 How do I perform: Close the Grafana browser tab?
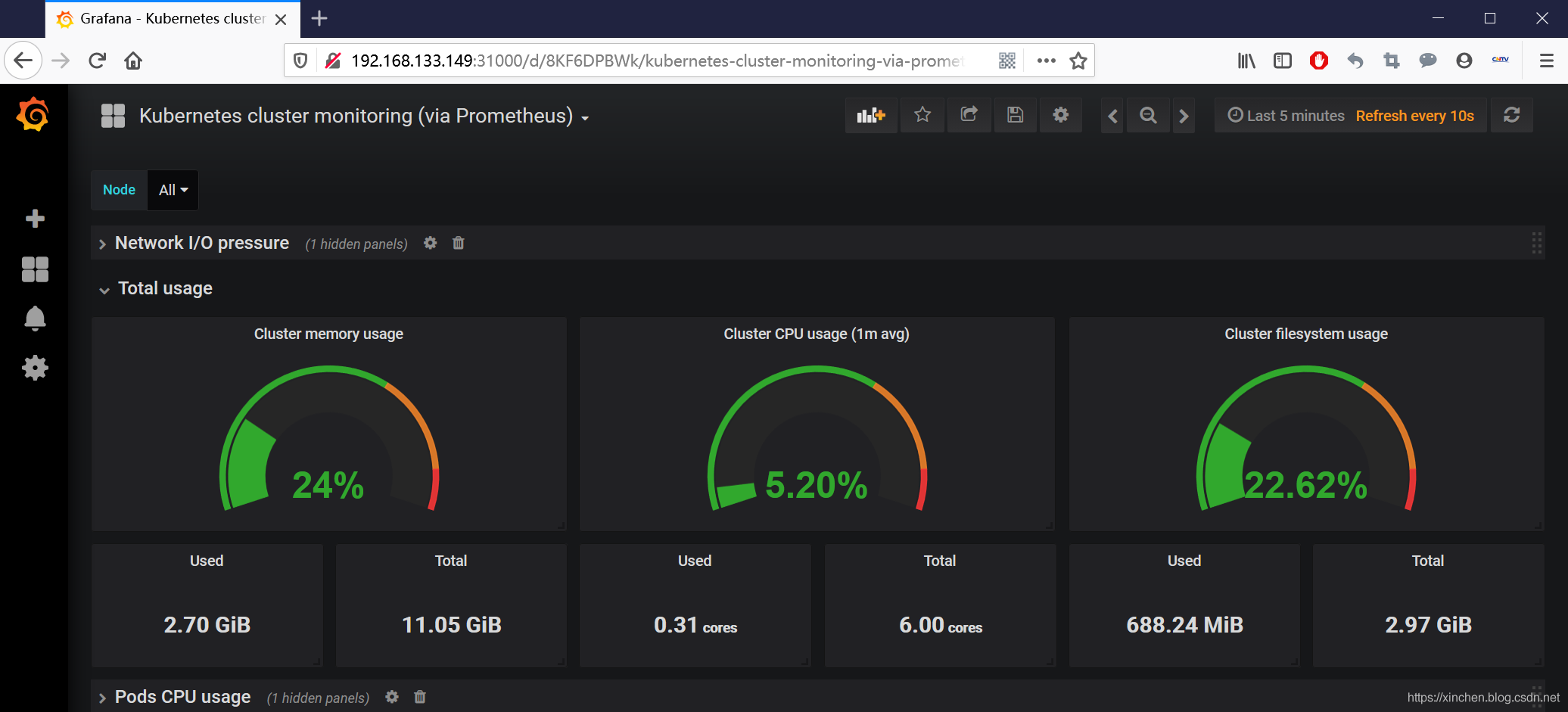coord(281,19)
